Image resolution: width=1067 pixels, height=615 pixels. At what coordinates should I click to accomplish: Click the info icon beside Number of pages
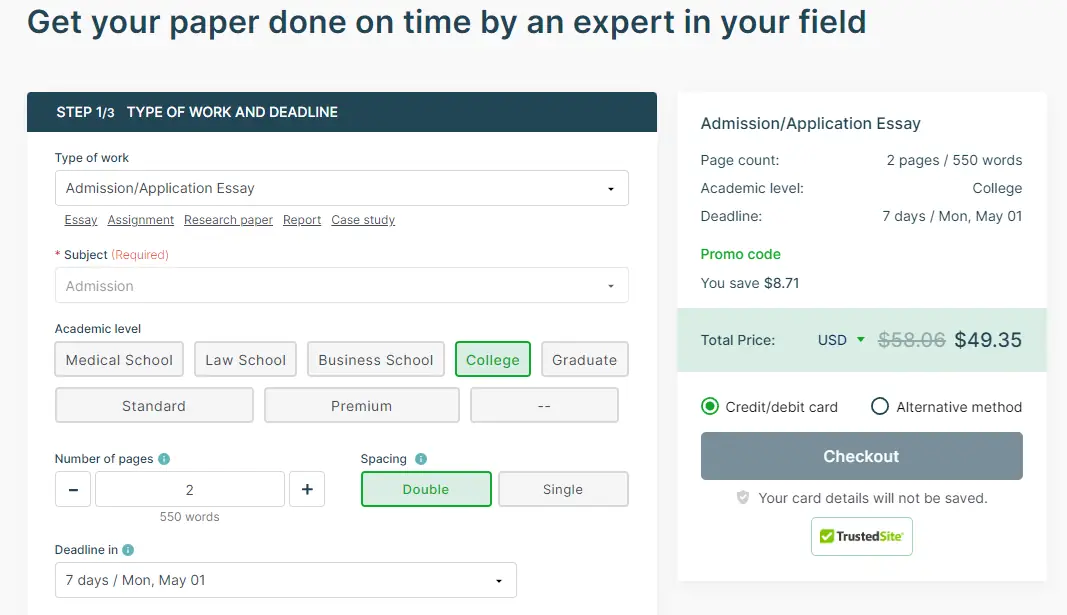coord(164,459)
